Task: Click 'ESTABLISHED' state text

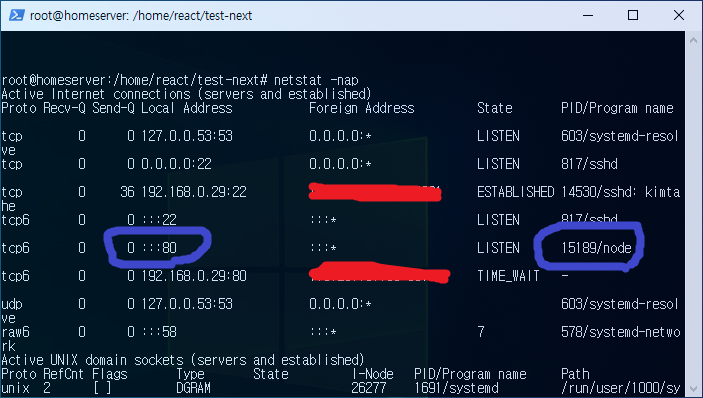Action: pyautogui.click(x=516, y=192)
